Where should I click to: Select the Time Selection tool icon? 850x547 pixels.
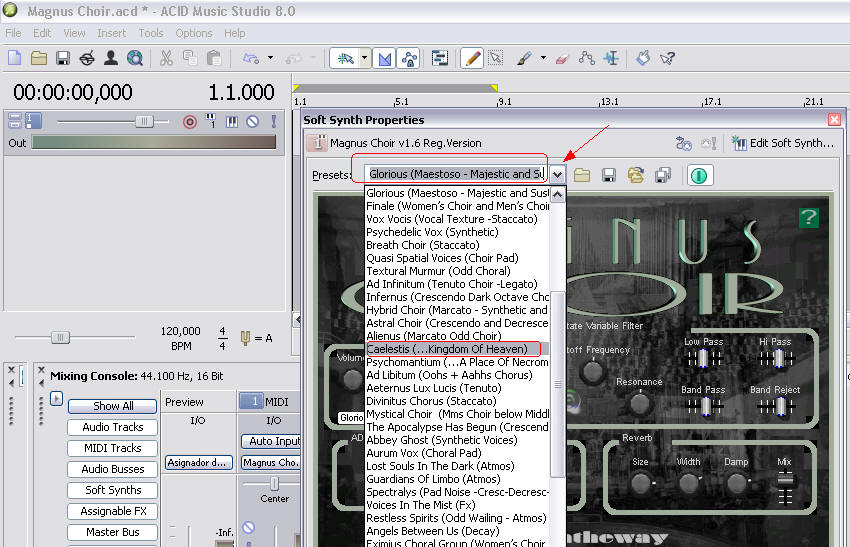[x=611, y=57]
